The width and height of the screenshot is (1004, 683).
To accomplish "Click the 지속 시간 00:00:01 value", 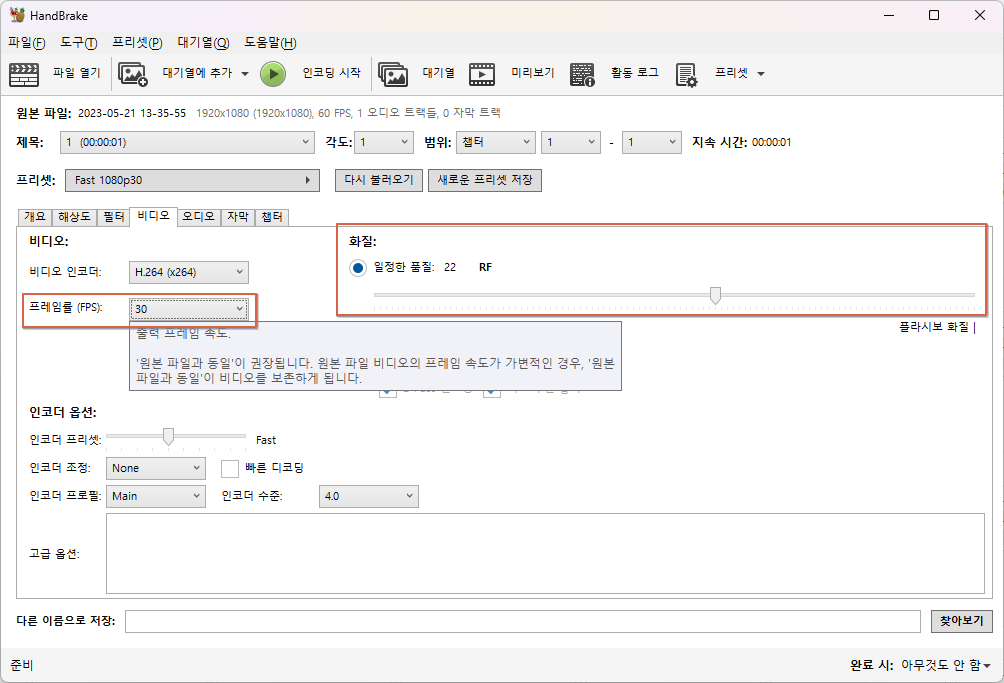I will (772, 142).
